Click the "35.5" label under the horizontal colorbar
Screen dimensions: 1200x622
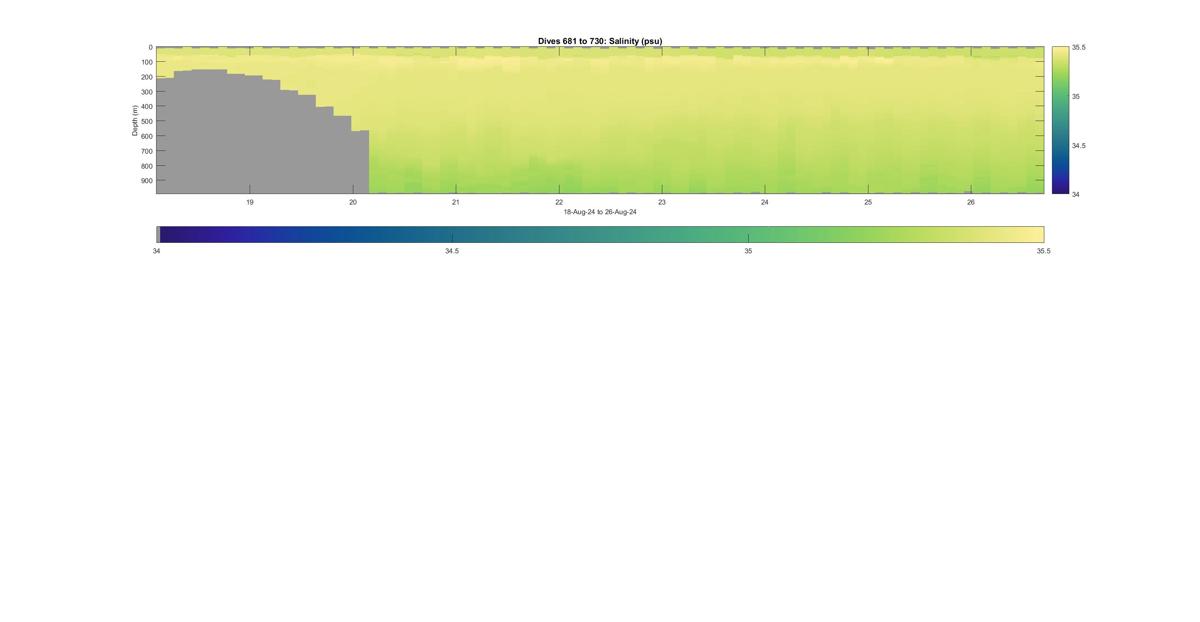(x=1044, y=251)
